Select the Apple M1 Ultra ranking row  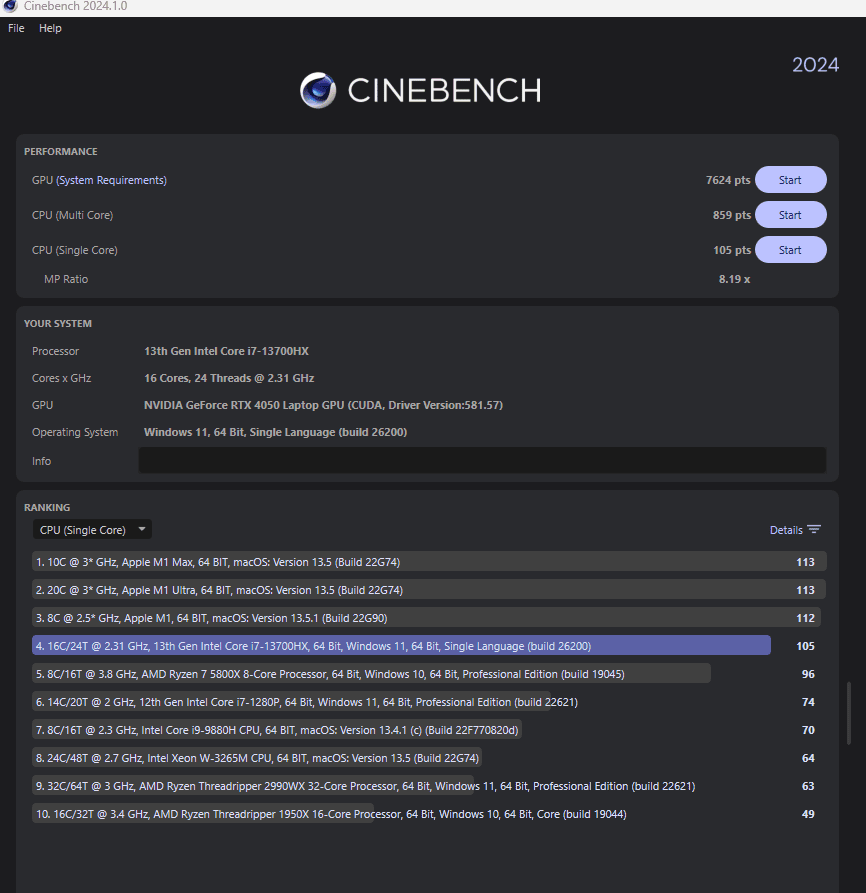click(429, 590)
